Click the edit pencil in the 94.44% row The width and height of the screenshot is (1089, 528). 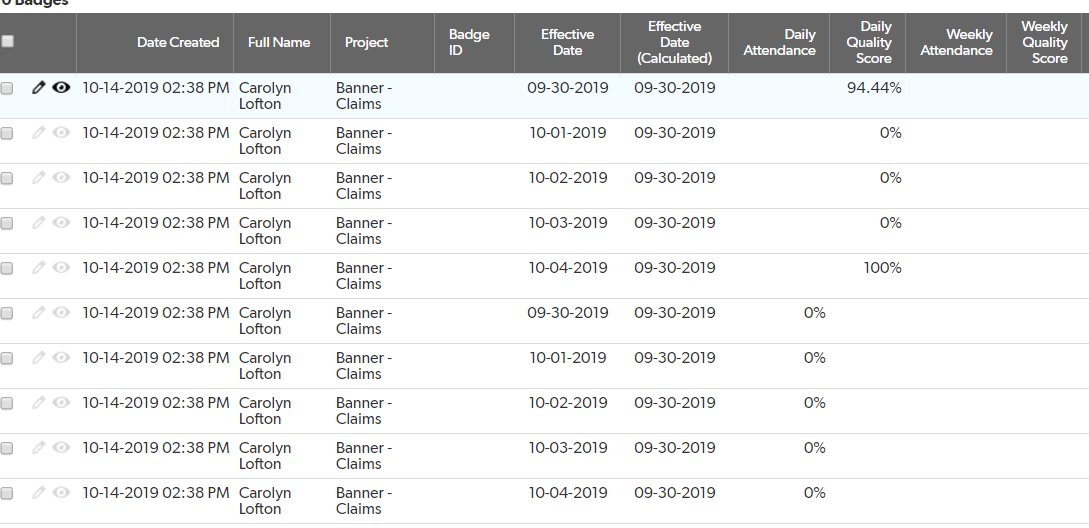(39, 88)
